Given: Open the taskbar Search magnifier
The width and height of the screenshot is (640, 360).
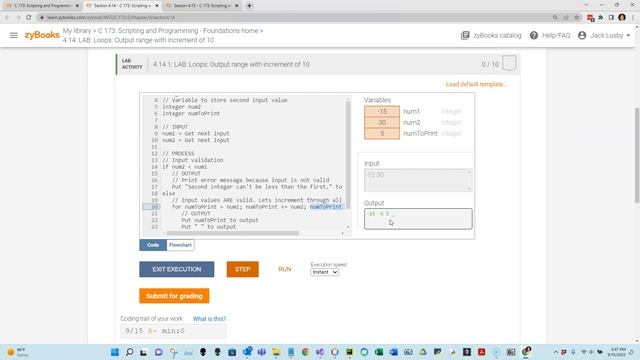Looking at the screenshot, I should (129, 352).
